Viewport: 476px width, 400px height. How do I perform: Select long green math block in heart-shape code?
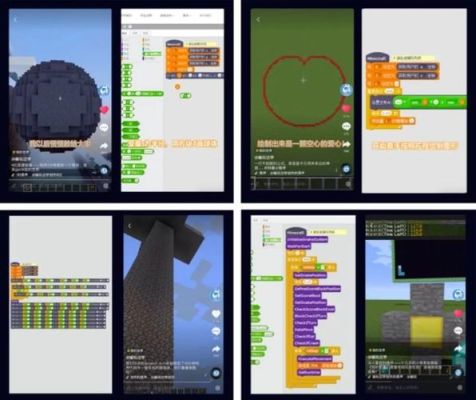[x=429, y=102]
